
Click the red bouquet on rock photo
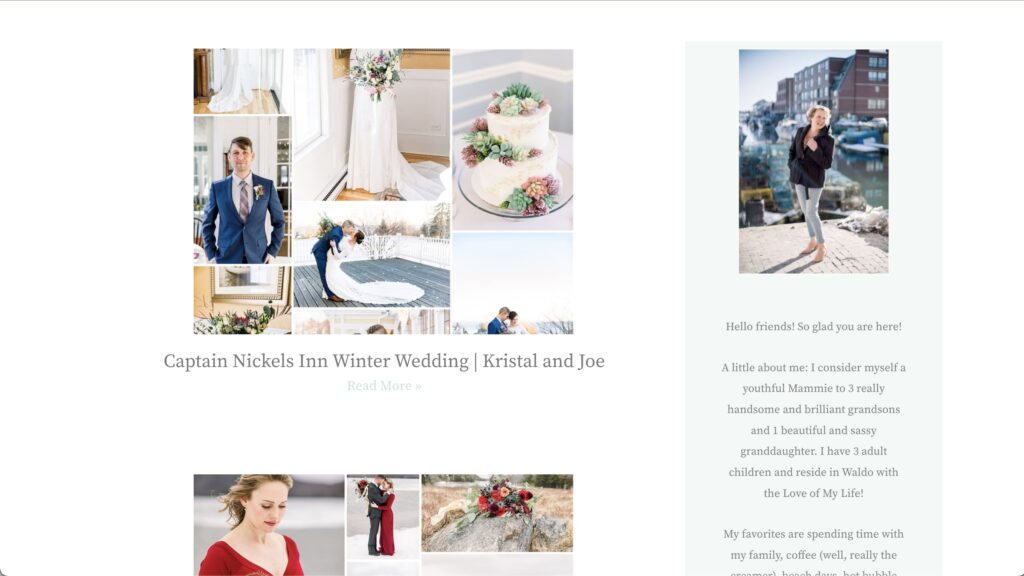[x=497, y=513]
